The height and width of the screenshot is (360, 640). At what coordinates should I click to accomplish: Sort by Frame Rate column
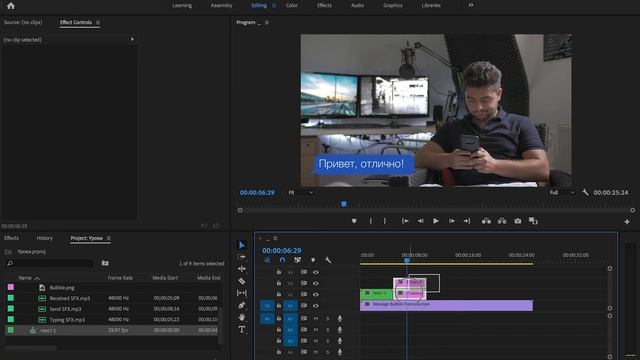(x=120, y=278)
